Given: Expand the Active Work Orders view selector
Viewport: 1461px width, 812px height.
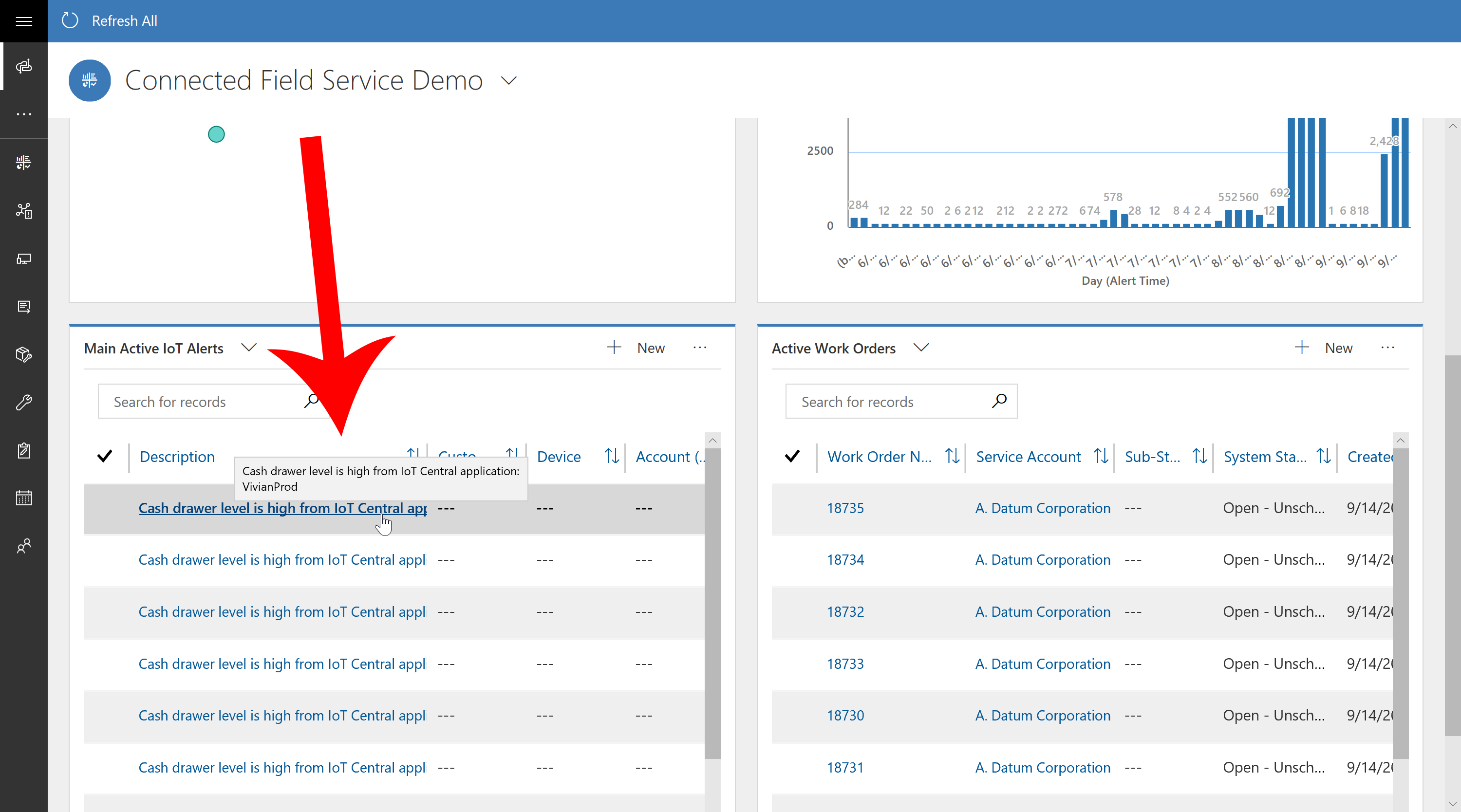Looking at the screenshot, I should pos(921,348).
